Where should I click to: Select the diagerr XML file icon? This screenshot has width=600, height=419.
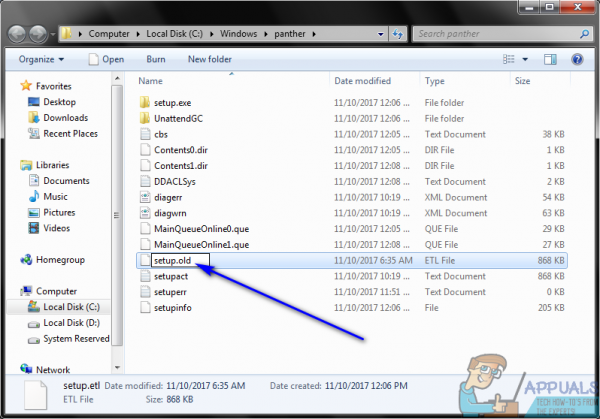[x=145, y=197]
